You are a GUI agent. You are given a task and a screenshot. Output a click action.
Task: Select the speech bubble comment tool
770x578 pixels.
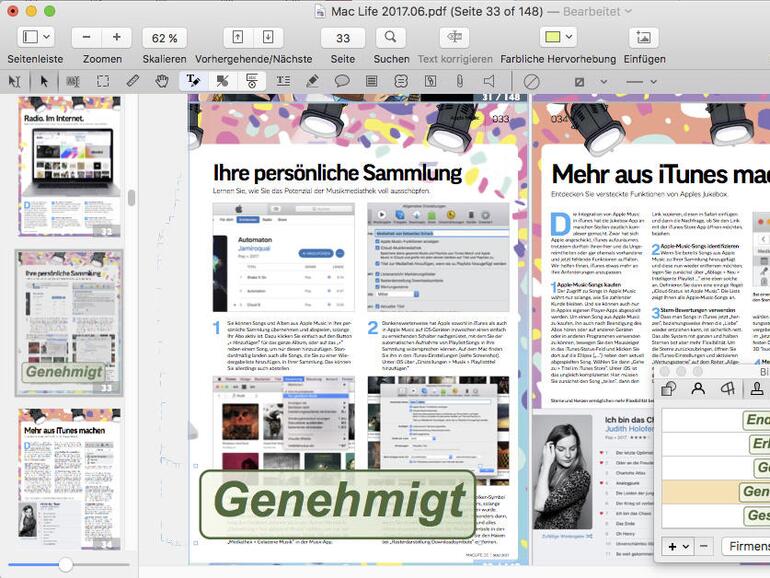(342, 81)
